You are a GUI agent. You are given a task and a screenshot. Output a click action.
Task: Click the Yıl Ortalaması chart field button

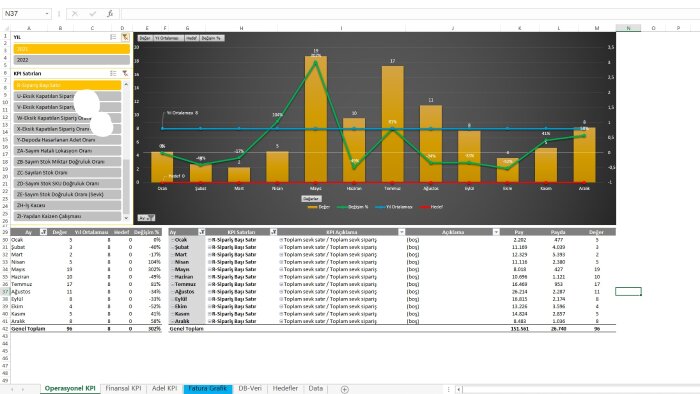click(168, 38)
